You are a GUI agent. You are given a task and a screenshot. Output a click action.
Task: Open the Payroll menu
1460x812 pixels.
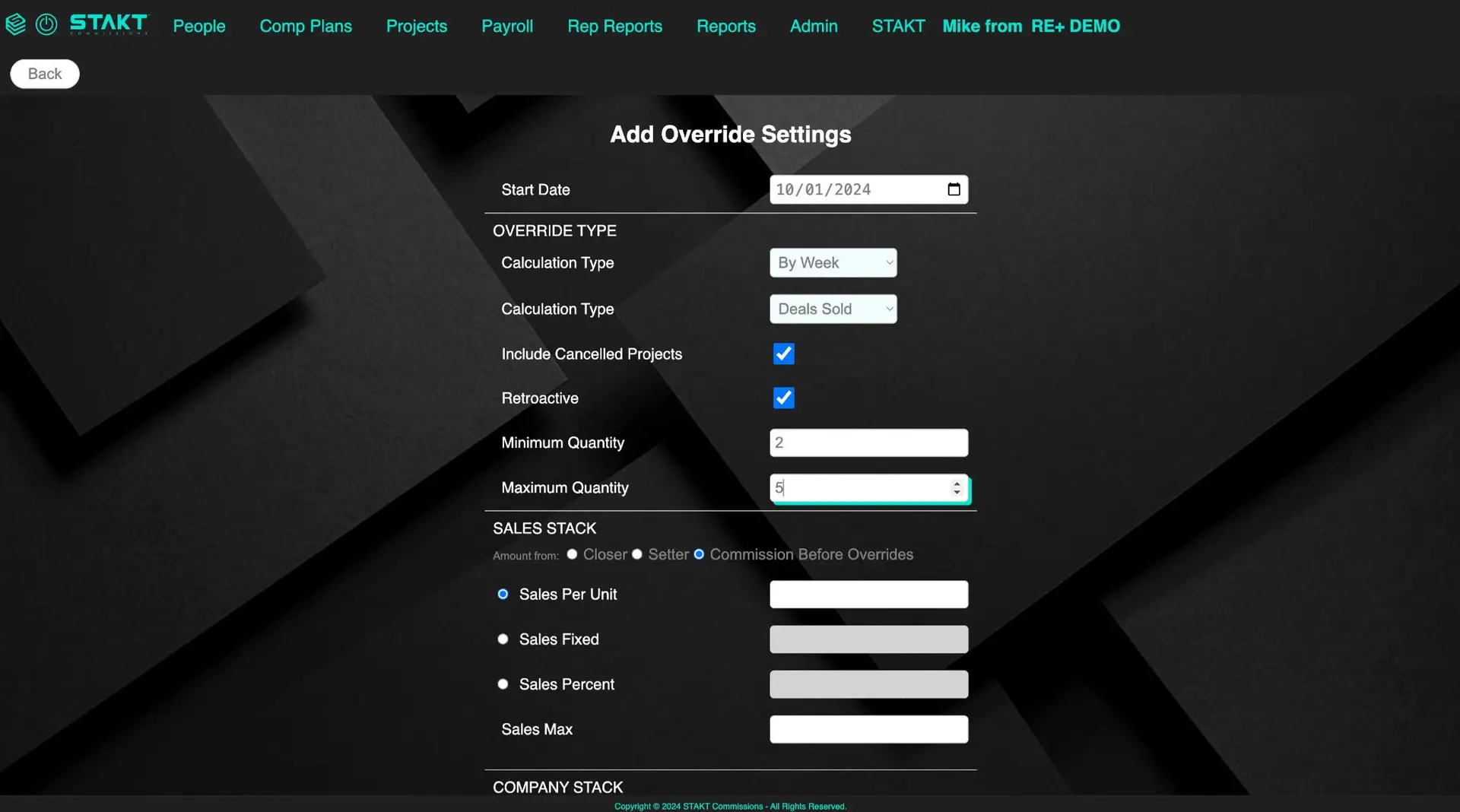(x=507, y=26)
